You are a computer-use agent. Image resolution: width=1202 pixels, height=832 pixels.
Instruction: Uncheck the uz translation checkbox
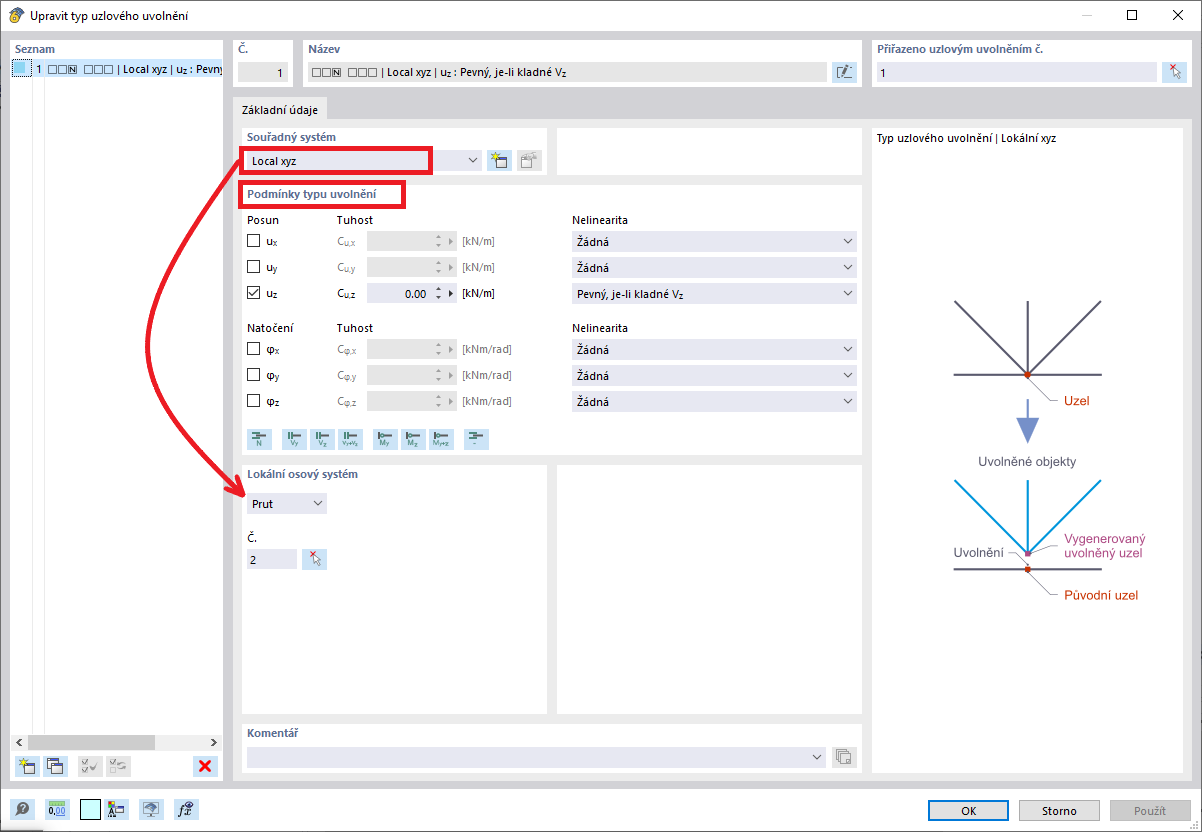point(254,293)
